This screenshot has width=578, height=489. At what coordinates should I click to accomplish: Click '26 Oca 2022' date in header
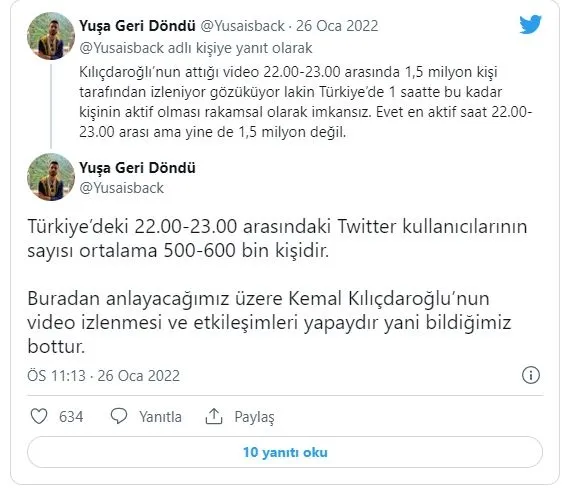pyautogui.click(x=337, y=26)
